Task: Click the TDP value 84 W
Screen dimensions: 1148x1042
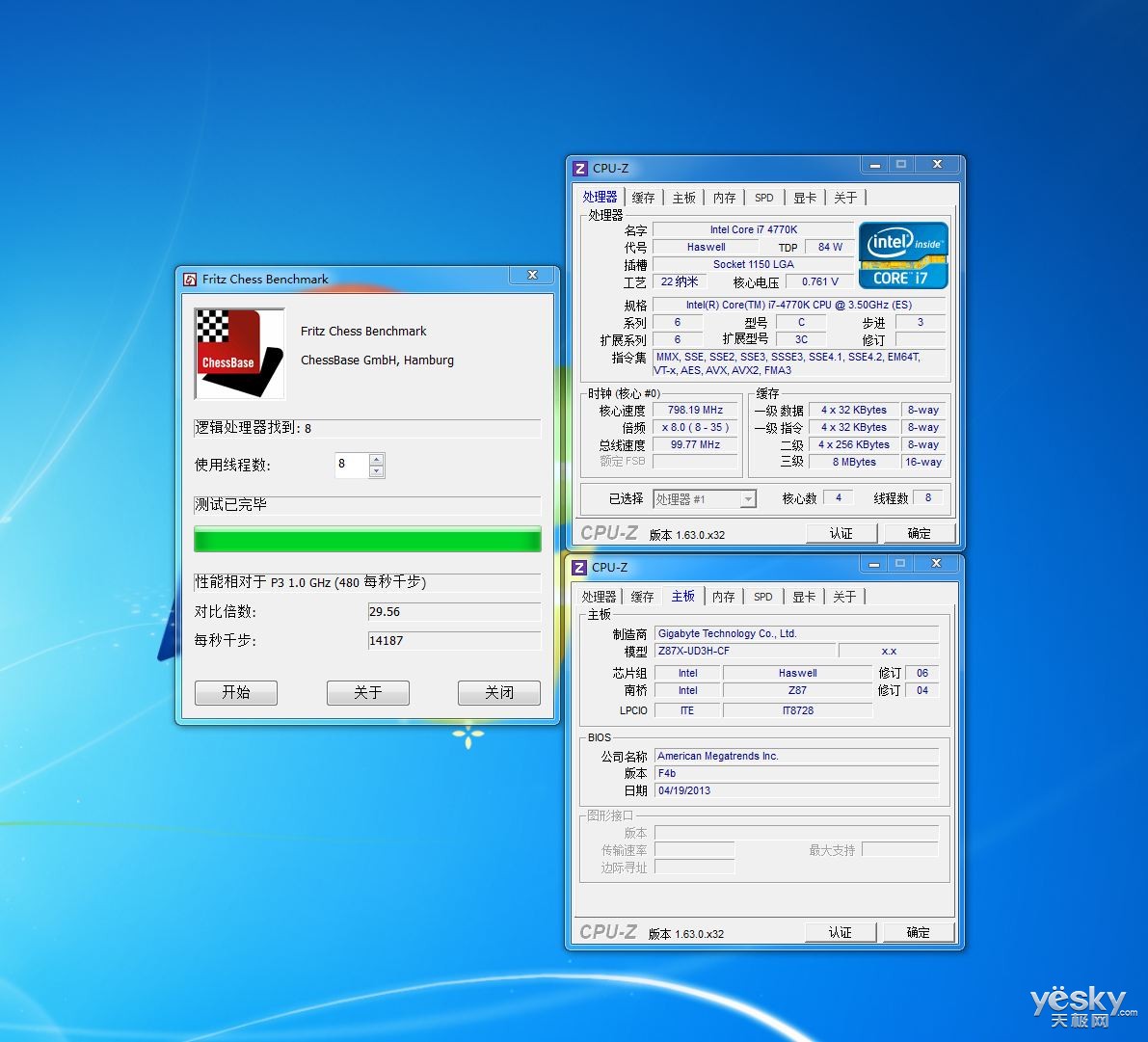Action: pos(830,247)
